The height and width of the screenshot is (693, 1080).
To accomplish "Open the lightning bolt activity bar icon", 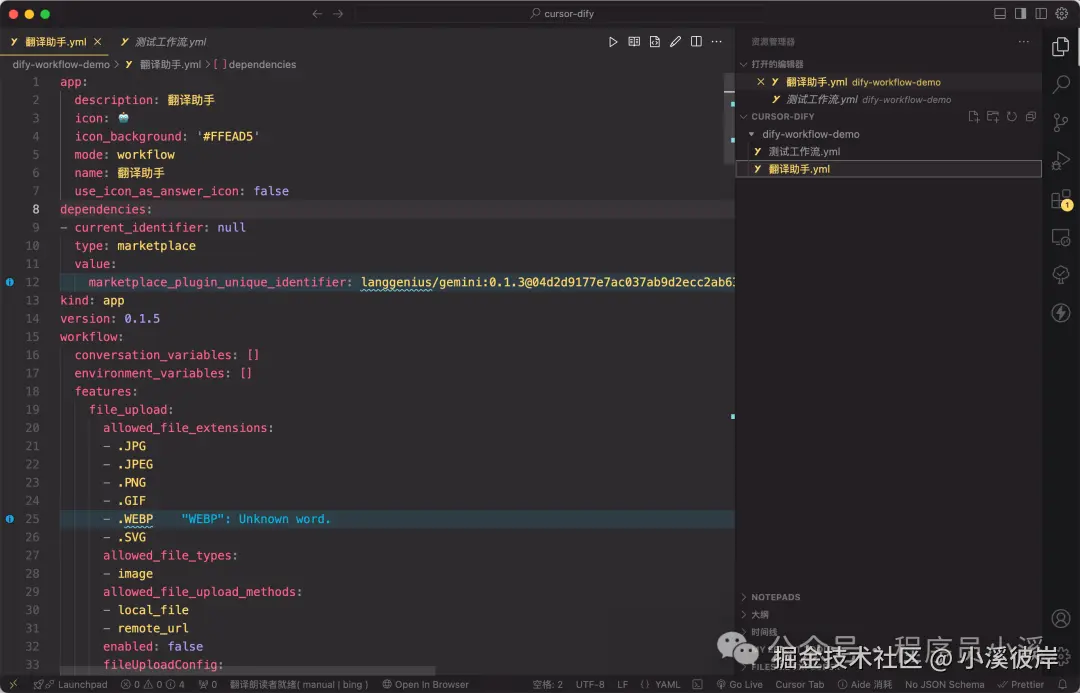I will coord(1061,313).
